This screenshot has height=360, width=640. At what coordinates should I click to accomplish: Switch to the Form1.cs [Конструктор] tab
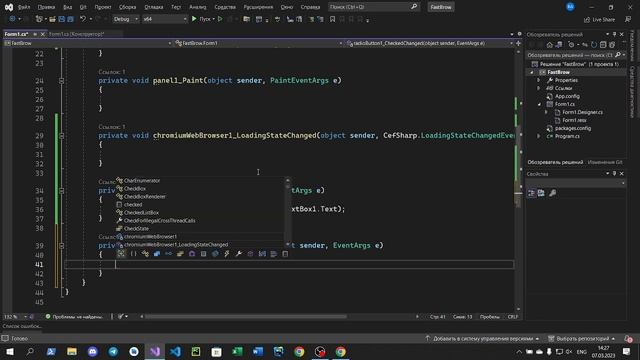[x=76, y=34]
